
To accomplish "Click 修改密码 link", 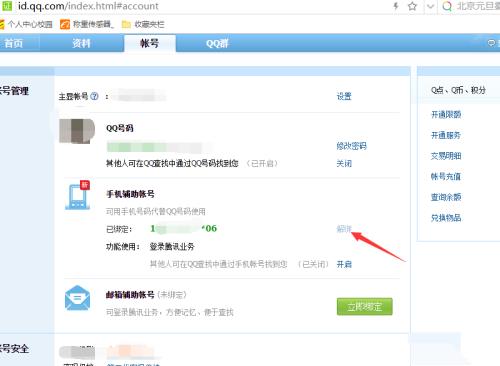I will [351, 146].
